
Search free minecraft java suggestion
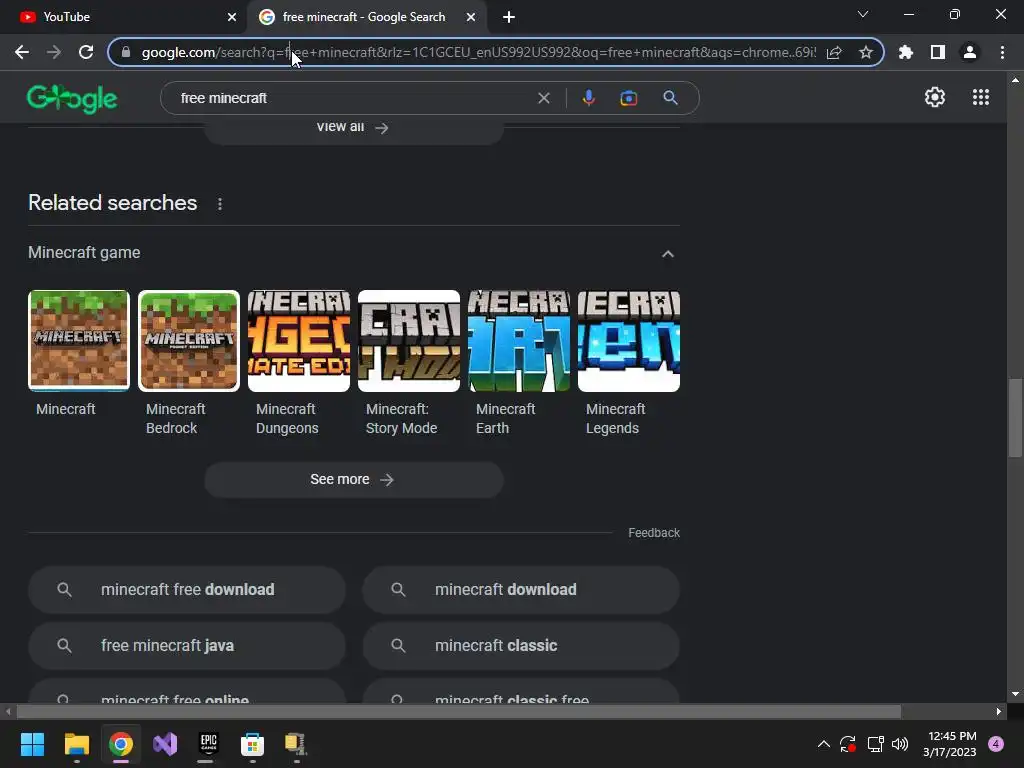coord(187,646)
